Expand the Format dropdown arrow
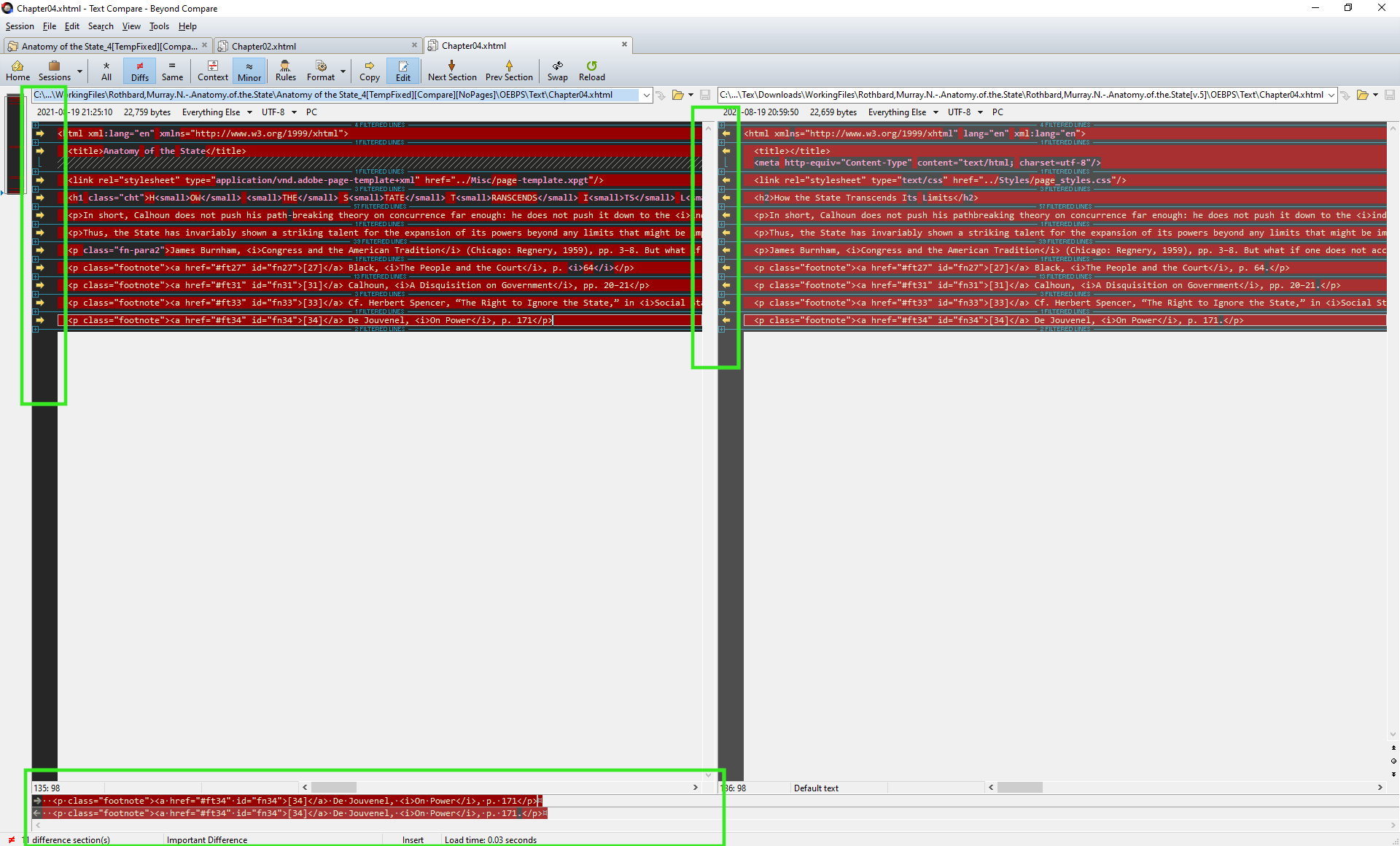Viewport: 1400px width, 846px height. click(343, 71)
